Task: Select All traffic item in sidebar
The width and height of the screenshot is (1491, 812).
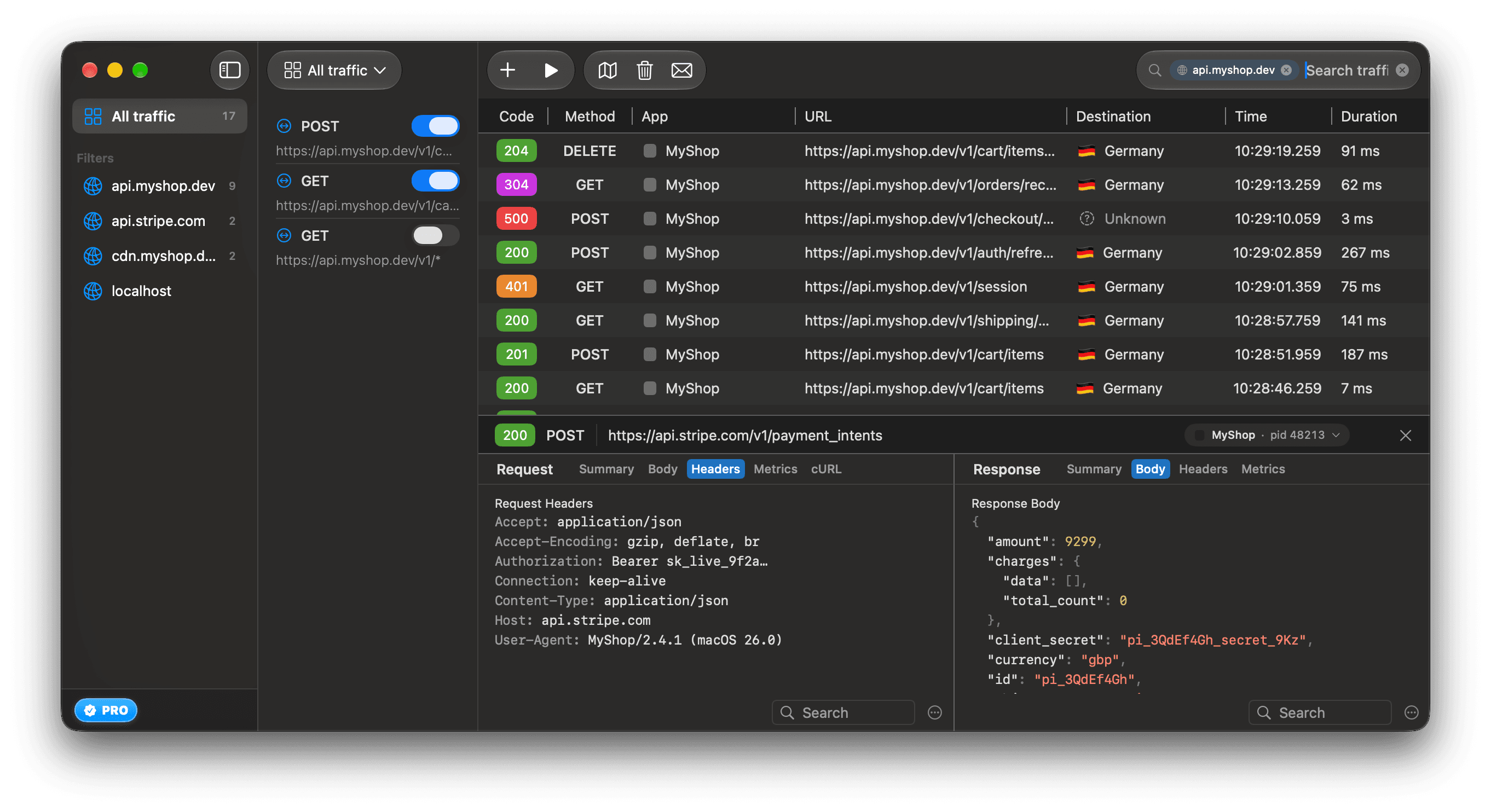Action: (160, 117)
